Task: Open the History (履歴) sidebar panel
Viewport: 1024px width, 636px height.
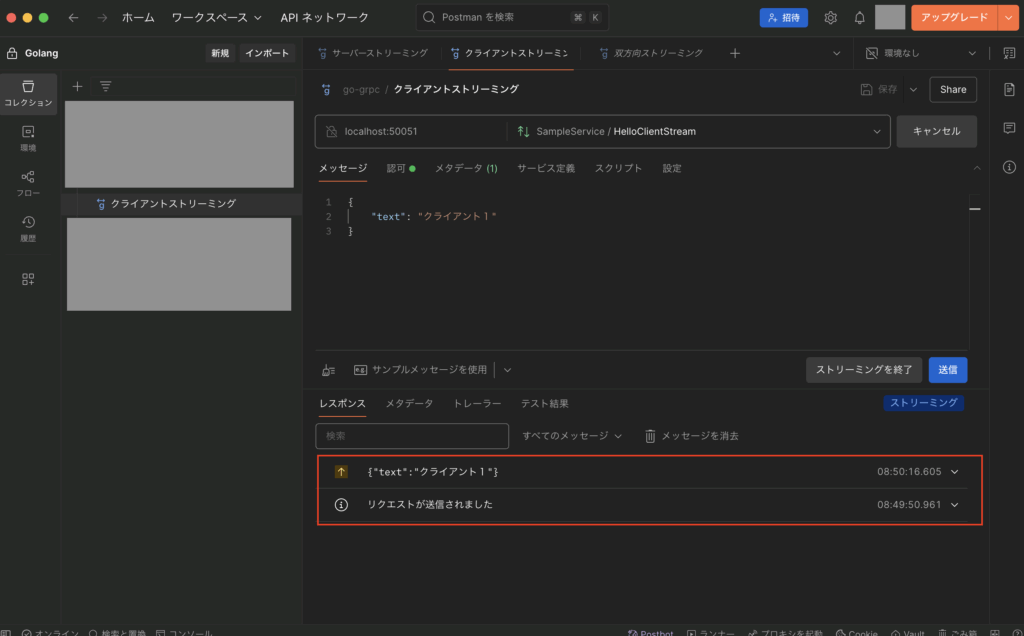Action: pos(28,229)
